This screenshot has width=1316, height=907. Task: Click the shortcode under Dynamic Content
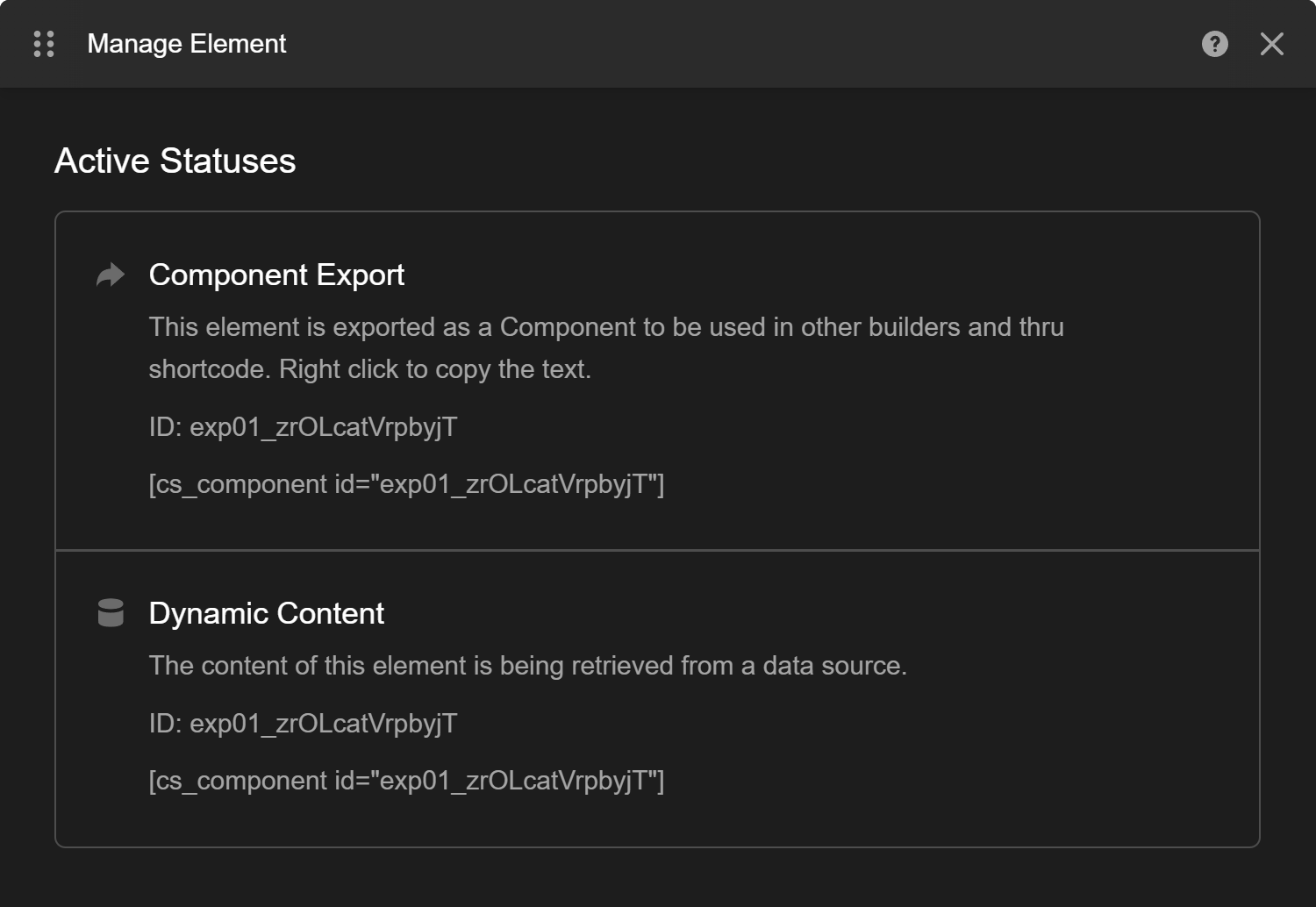point(408,780)
